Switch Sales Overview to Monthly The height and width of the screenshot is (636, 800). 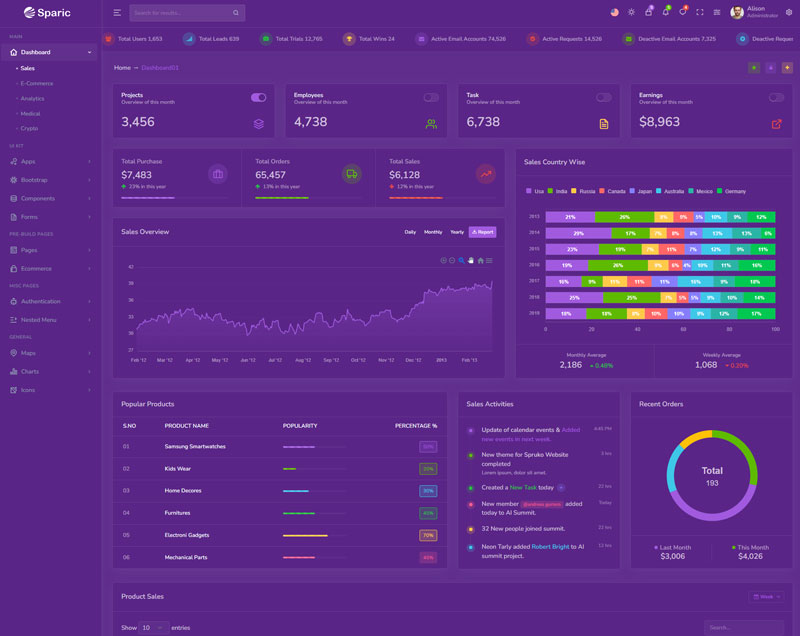tap(433, 232)
